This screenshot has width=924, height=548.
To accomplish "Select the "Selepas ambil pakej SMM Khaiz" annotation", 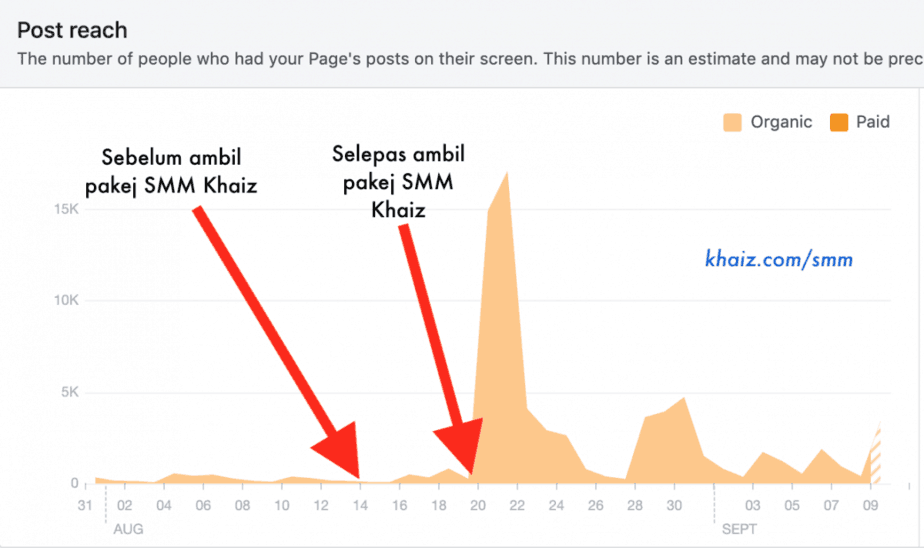I will pyautogui.click(x=398, y=182).
